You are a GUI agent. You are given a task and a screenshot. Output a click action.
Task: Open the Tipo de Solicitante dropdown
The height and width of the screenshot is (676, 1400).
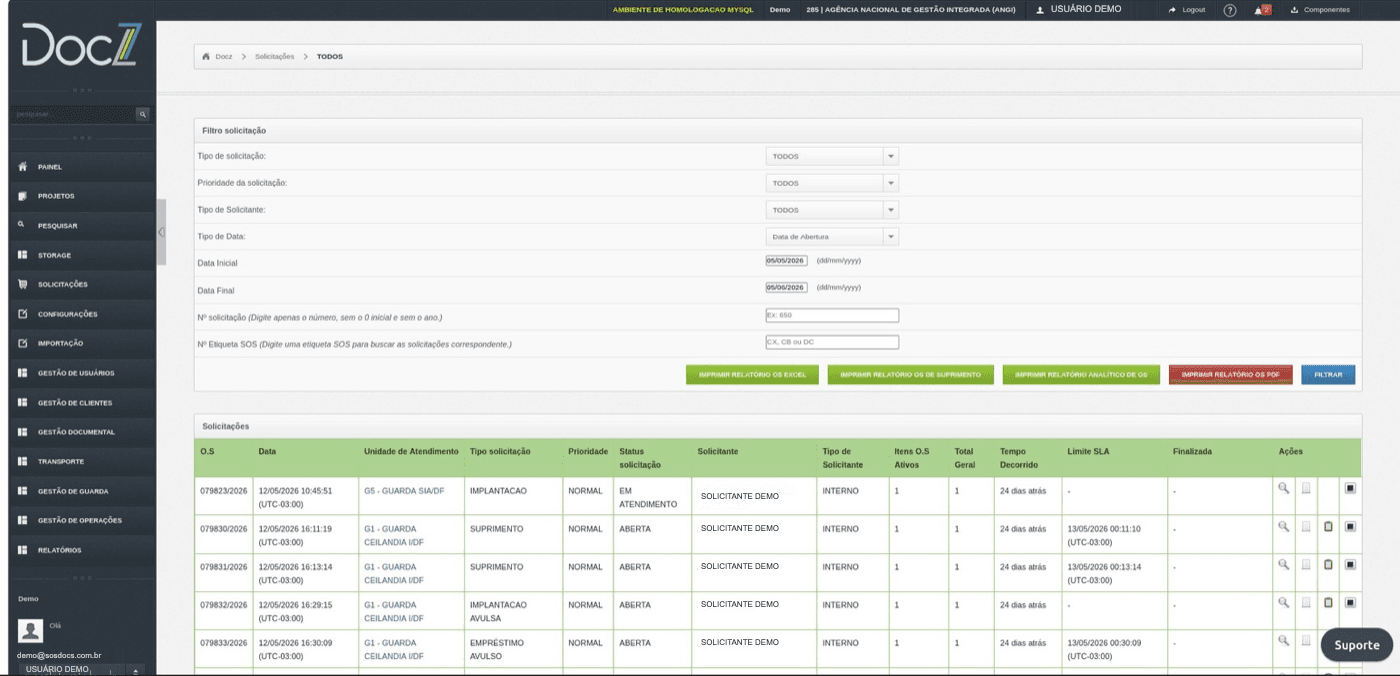point(832,210)
